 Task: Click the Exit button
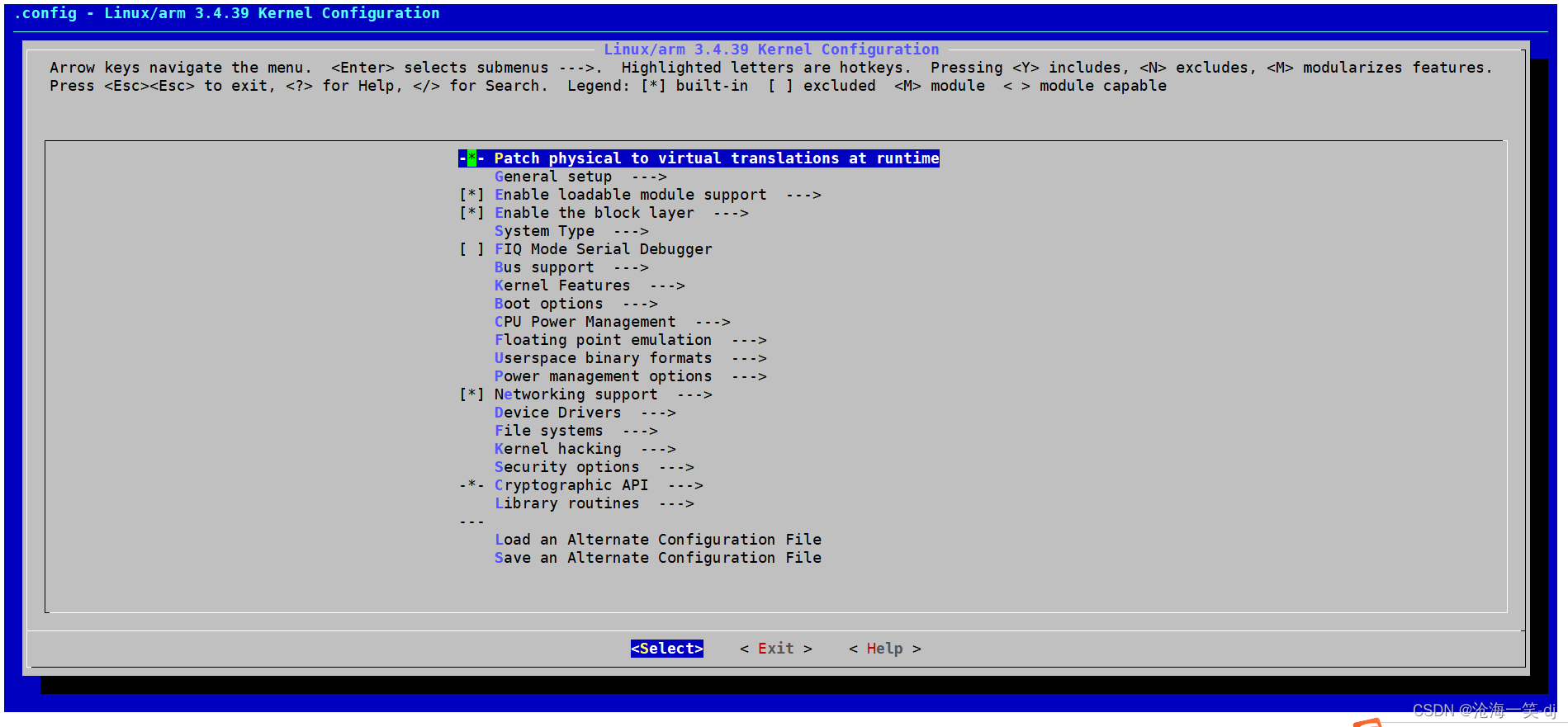coord(776,649)
